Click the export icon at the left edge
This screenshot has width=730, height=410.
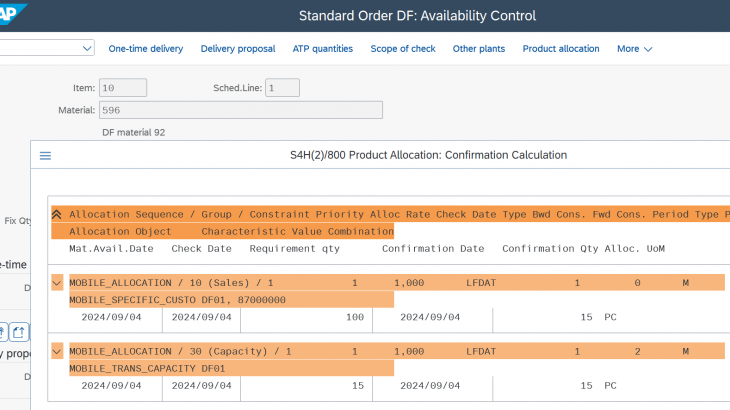19,332
